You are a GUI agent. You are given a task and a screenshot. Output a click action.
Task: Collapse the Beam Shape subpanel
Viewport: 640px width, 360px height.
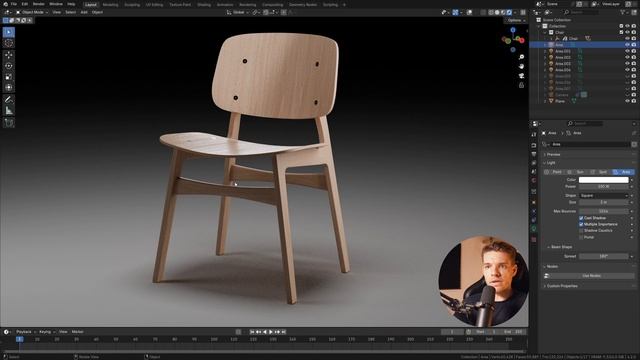coord(561,247)
